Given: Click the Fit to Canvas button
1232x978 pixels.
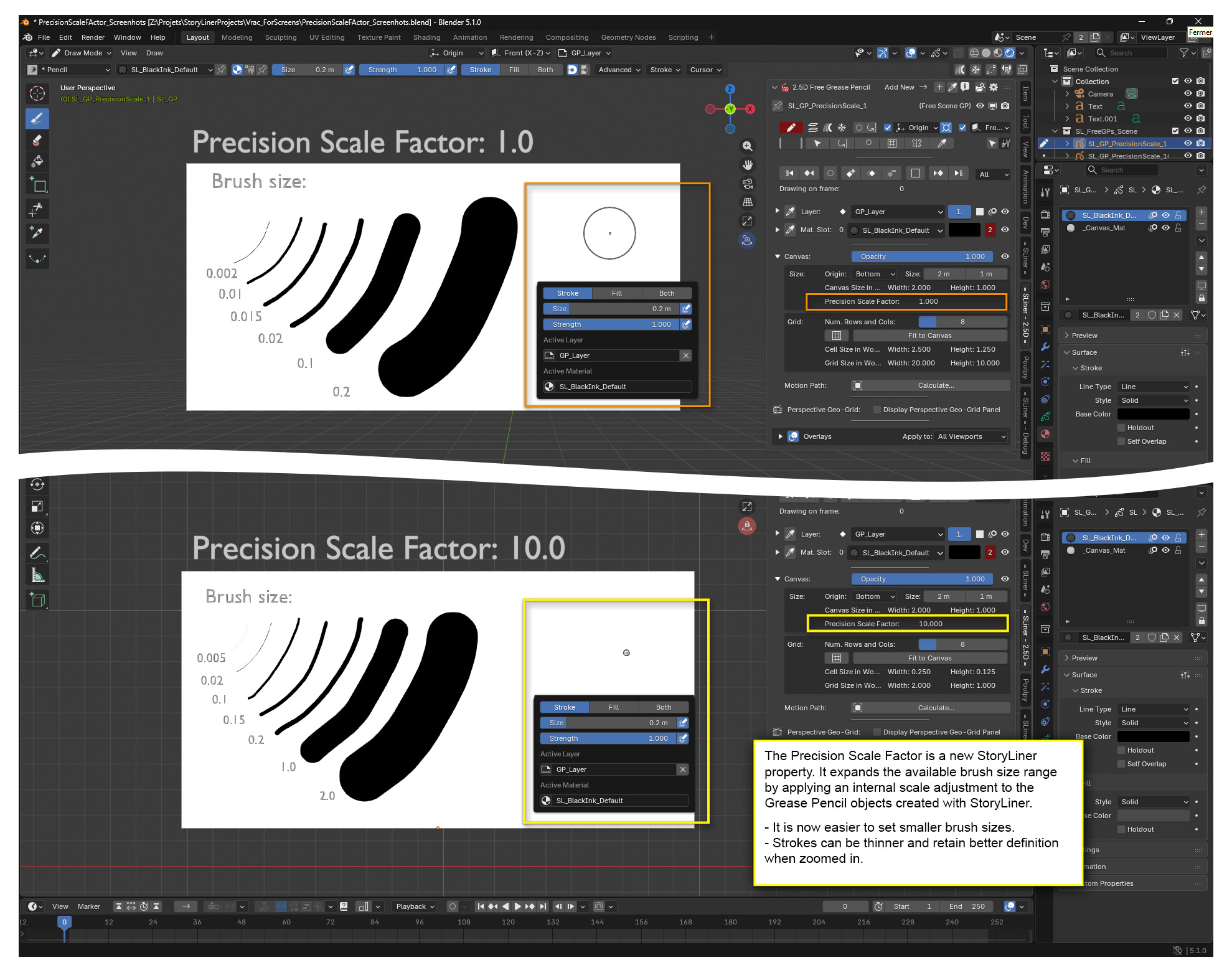Looking at the screenshot, I should click(x=929, y=336).
